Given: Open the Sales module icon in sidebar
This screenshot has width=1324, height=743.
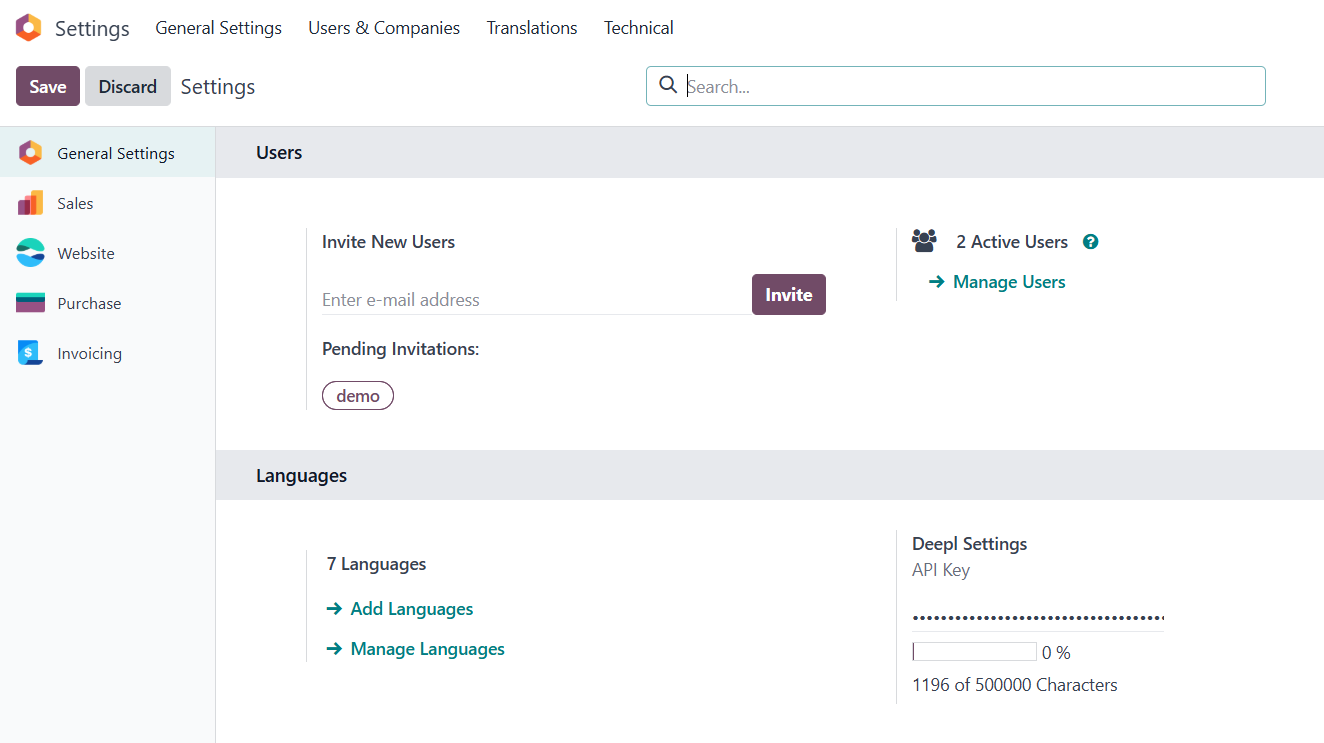Looking at the screenshot, I should (30, 203).
